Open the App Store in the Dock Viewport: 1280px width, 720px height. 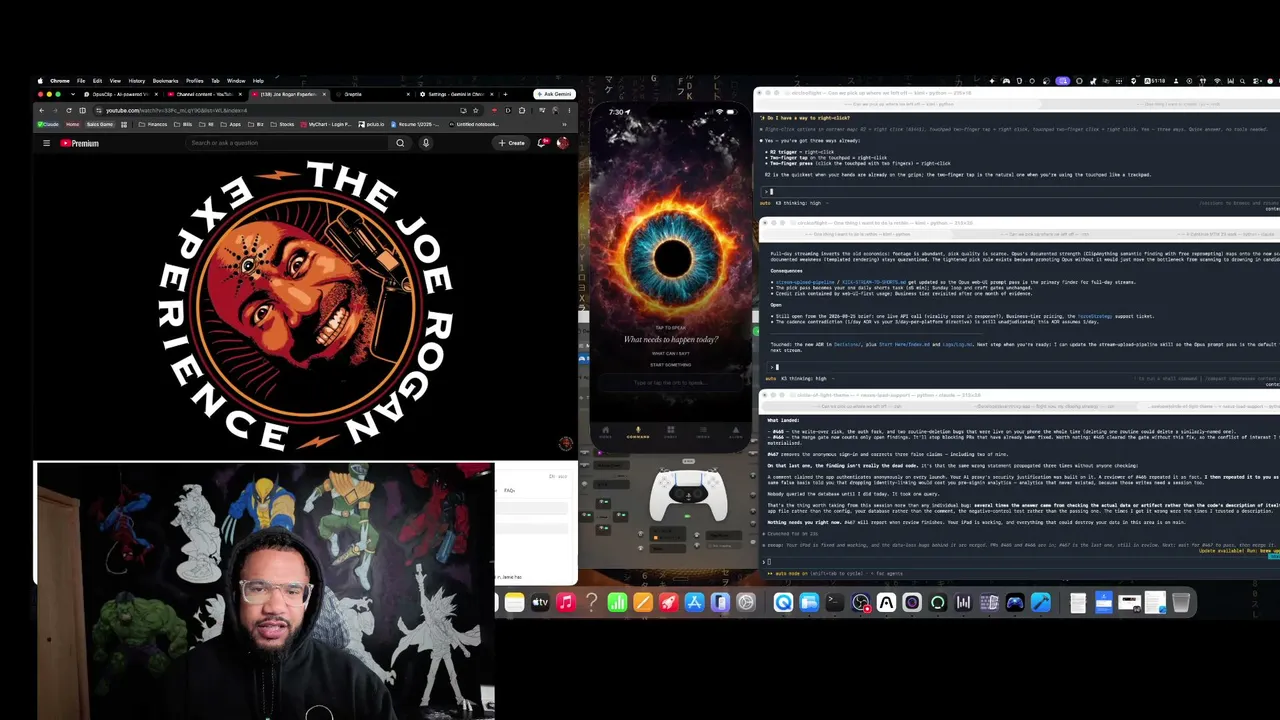click(x=694, y=602)
